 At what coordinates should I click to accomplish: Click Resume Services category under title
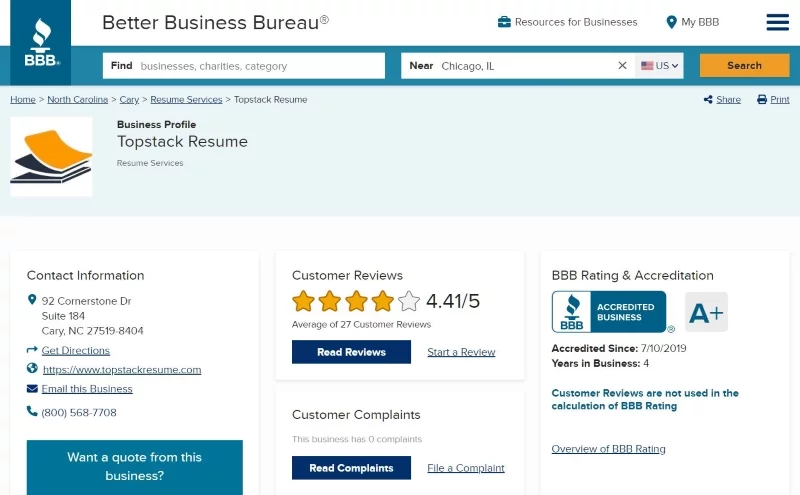(150, 163)
